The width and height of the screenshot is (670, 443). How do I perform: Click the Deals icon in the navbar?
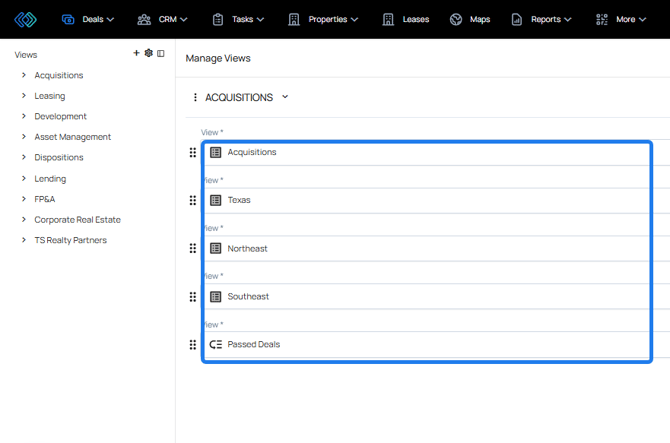[68, 19]
